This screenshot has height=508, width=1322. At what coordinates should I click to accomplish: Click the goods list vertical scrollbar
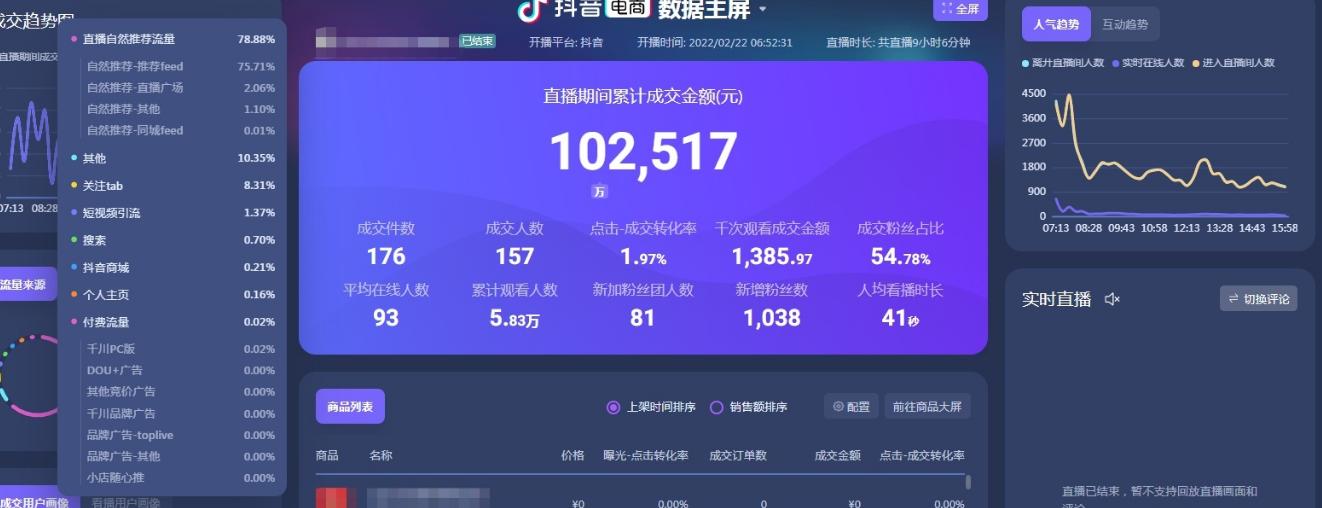[967, 482]
